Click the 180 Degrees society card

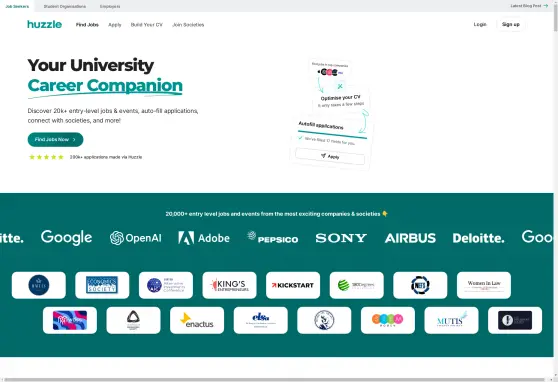click(x=357, y=285)
